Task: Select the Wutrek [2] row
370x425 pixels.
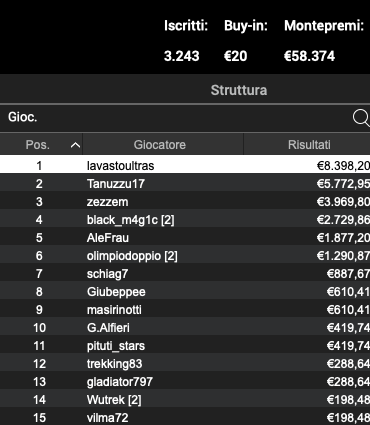Action: pyautogui.click(x=185, y=399)
